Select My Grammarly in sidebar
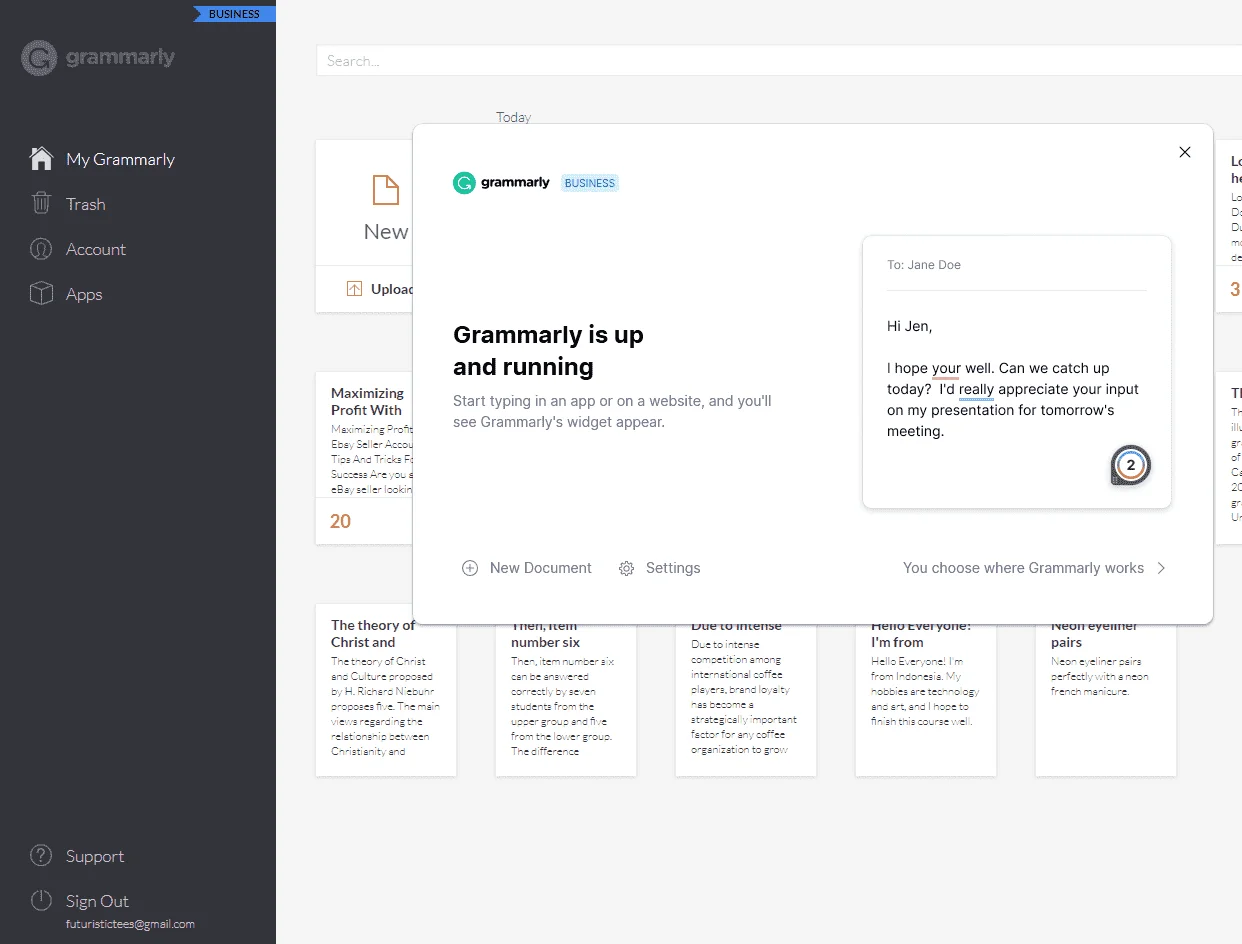Viewport: 1242px width, 944px height. [120, 159]
